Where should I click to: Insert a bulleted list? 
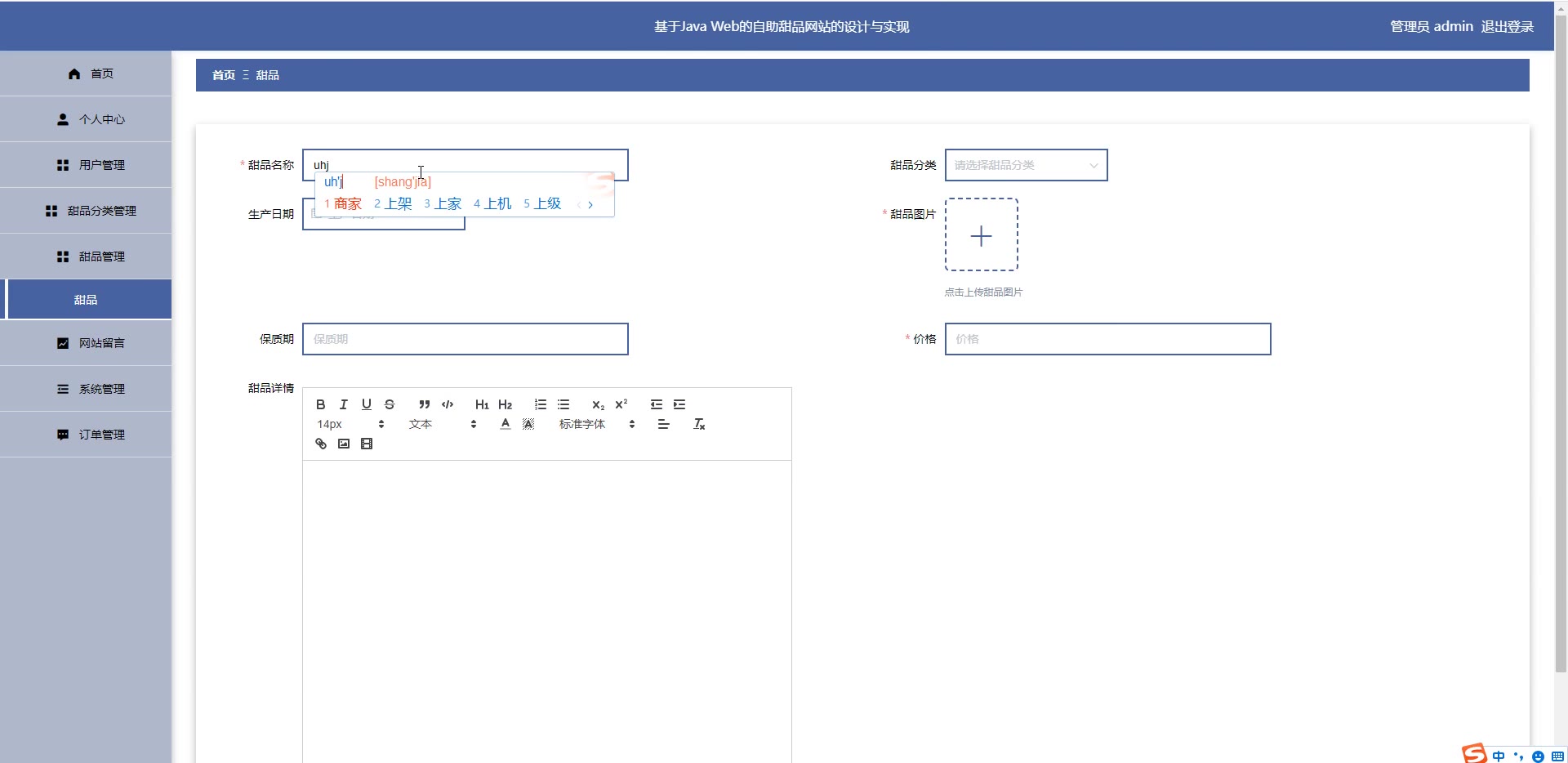[563, 404]
